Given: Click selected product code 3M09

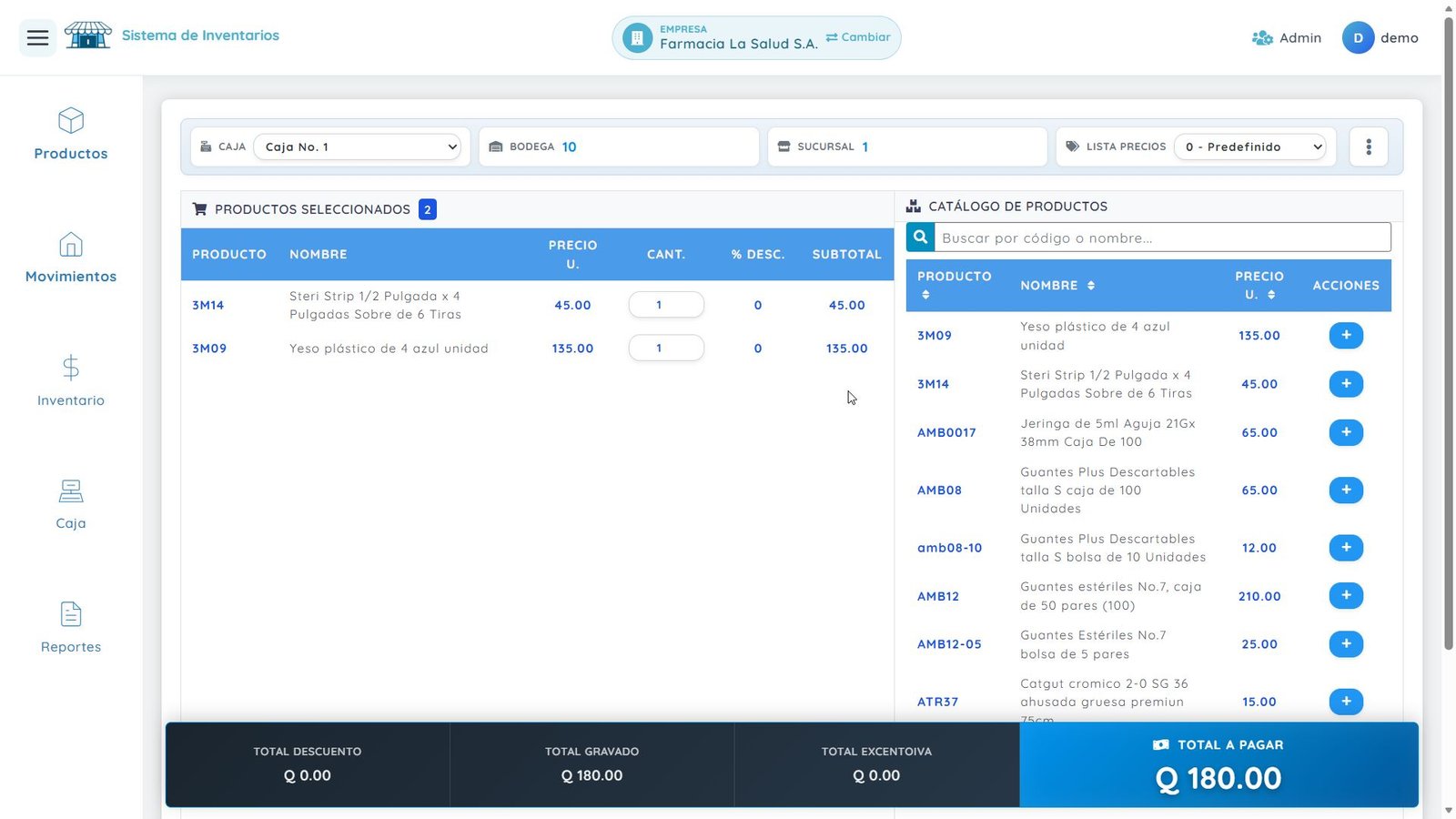Looking at the screenshot, I should [x=209, y=348].
